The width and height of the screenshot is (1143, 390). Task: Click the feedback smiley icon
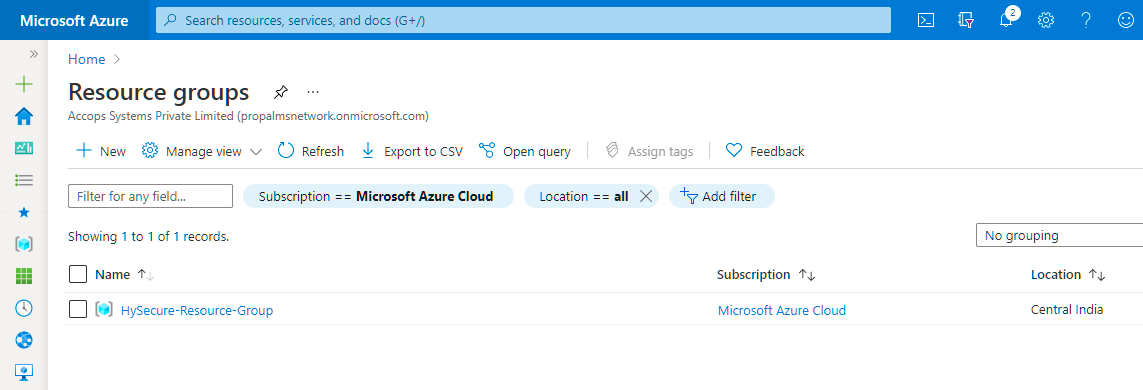[1126, 20]
